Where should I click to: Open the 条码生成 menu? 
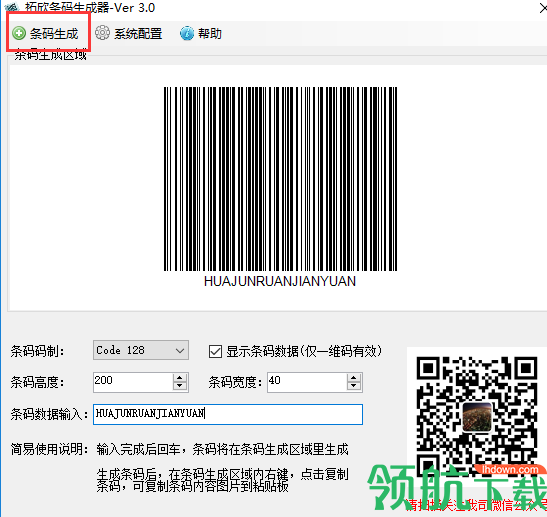pyautogui.click(x=45, y=33)
